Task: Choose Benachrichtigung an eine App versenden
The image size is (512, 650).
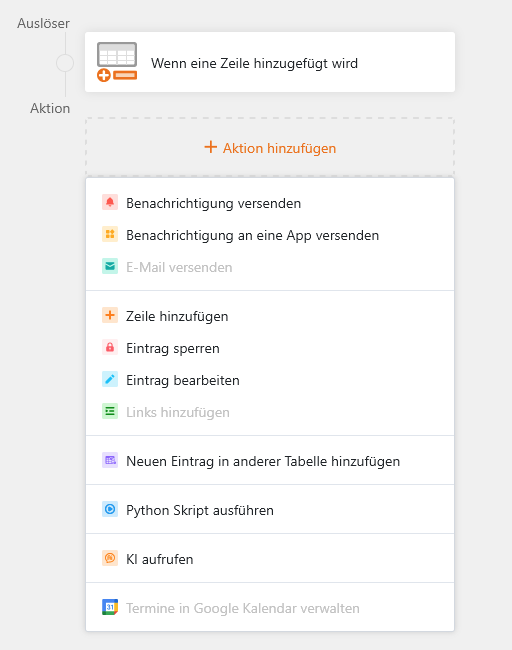Action: click(x=270, y=235)
